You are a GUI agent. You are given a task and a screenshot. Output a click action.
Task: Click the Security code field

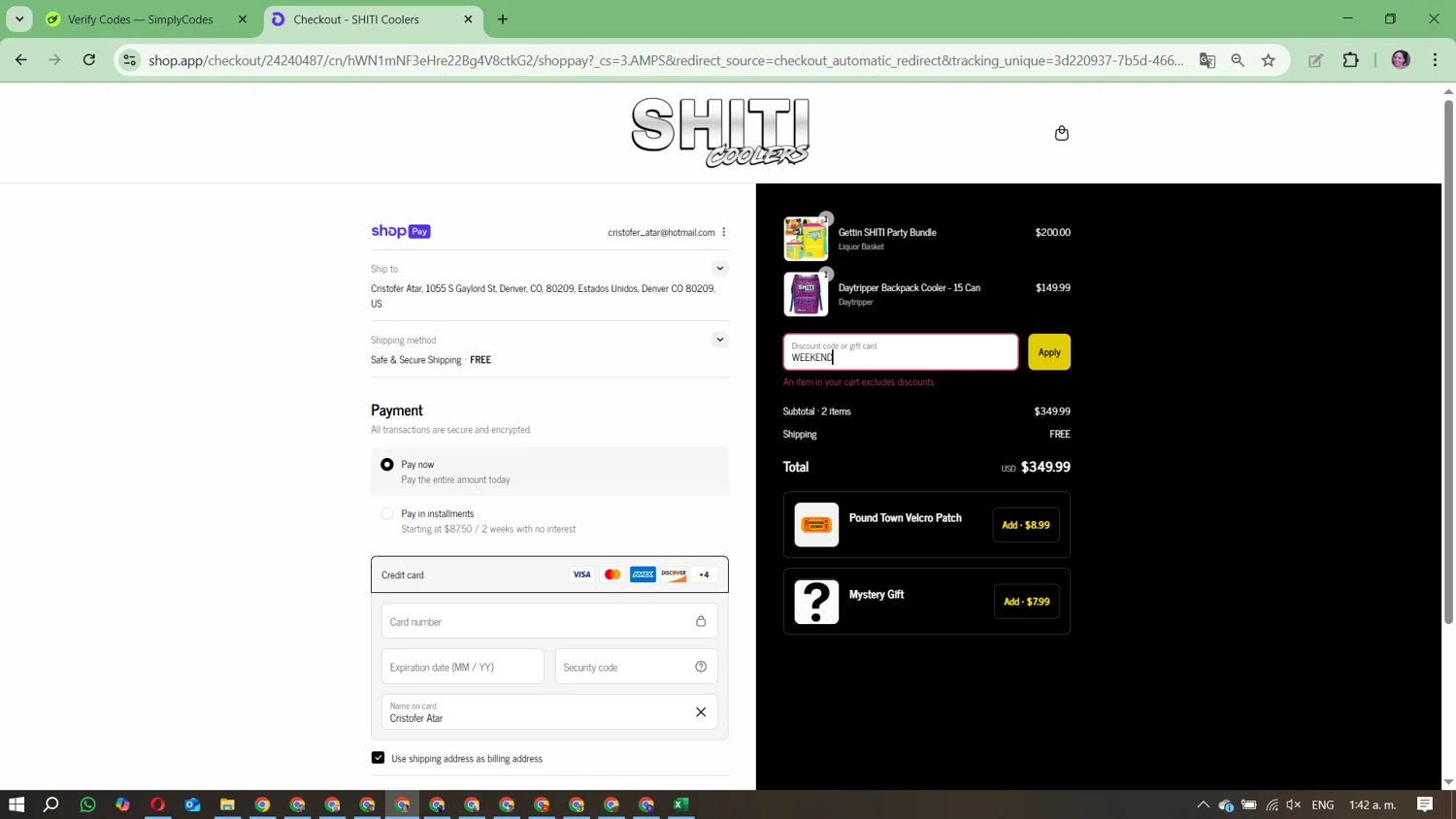(x=636, y=667)
